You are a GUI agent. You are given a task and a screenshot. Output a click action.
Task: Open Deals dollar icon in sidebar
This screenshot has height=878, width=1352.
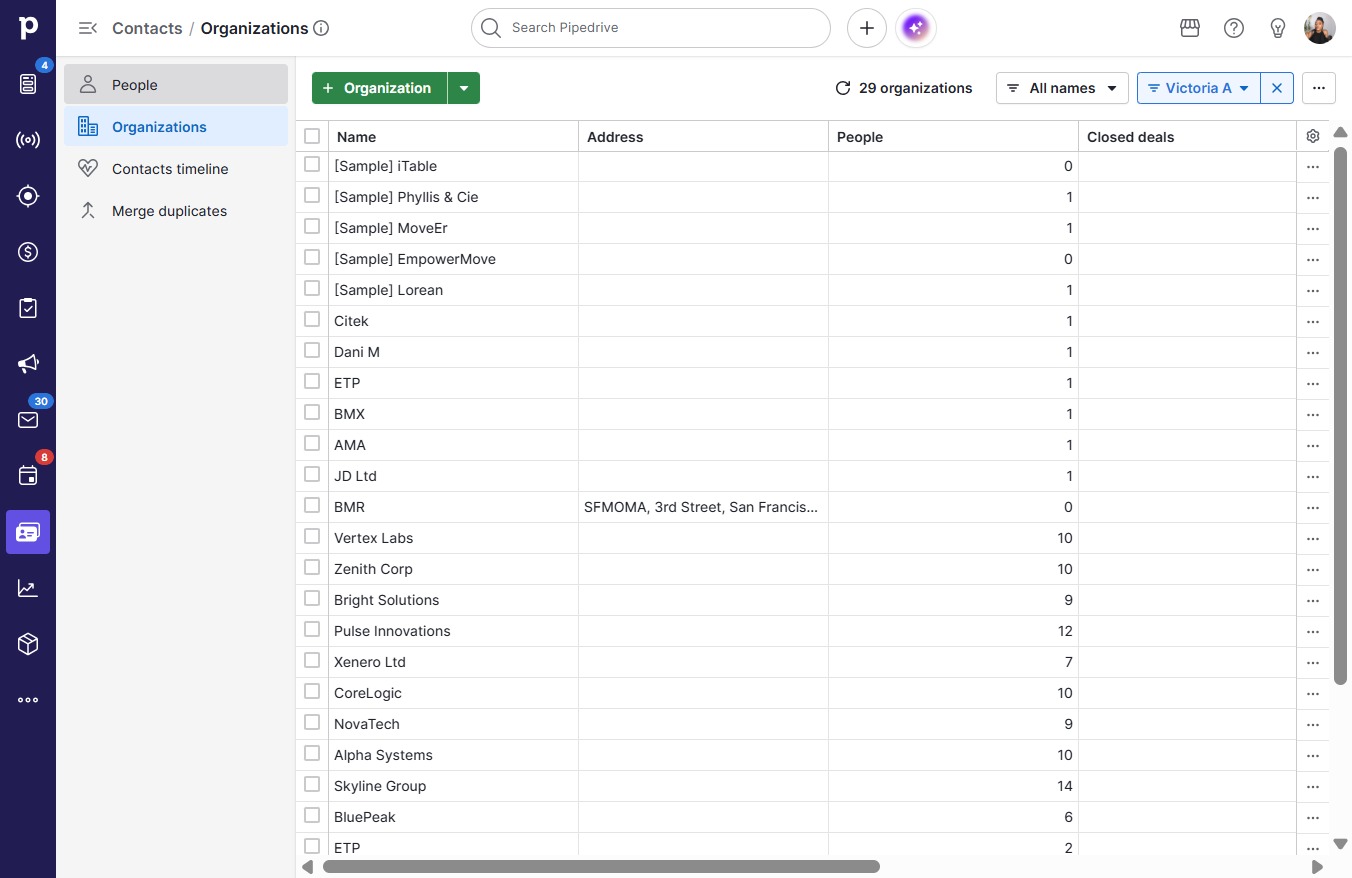click(28, 252)
